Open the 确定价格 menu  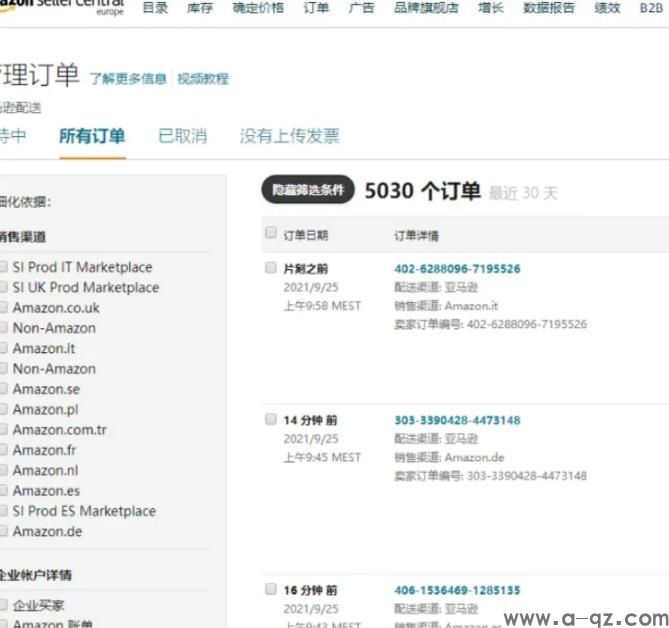(258, 8)
